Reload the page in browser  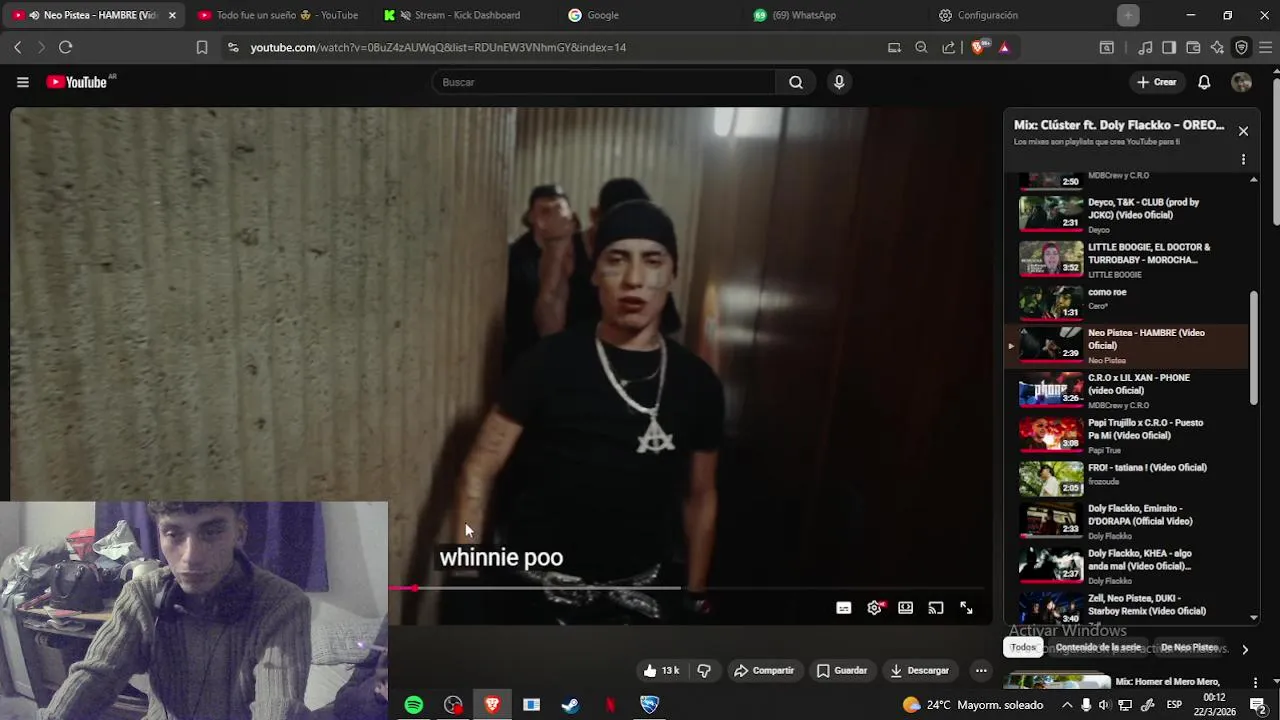[x=65, y=47]
